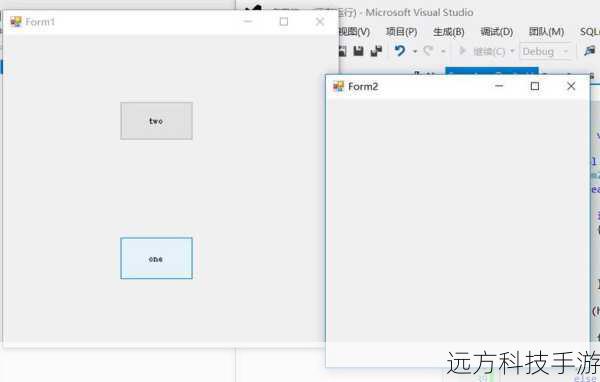Expand the Undo history dropdown arrow
The width and height of the screenshot is (600, 382).
coord(415,51)
